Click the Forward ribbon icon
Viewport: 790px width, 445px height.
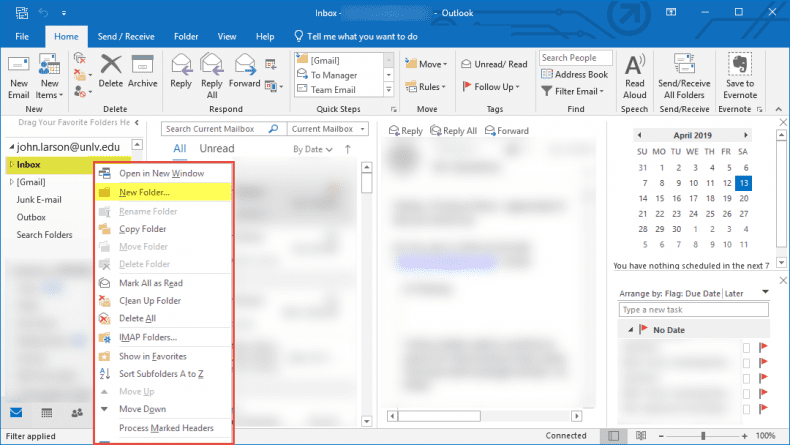click(244, 72)
